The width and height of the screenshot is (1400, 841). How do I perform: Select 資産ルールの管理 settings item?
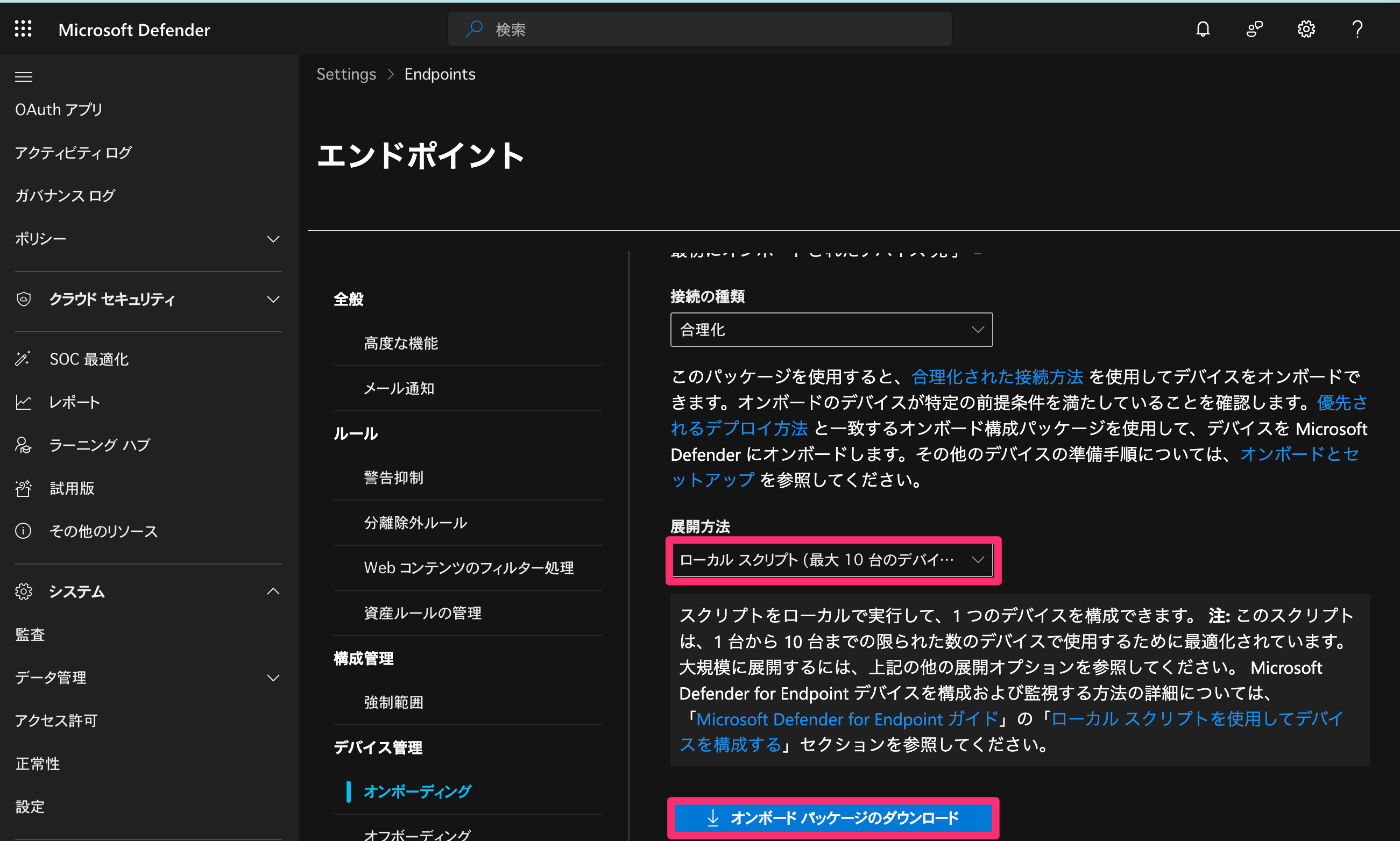pos(423,613)
